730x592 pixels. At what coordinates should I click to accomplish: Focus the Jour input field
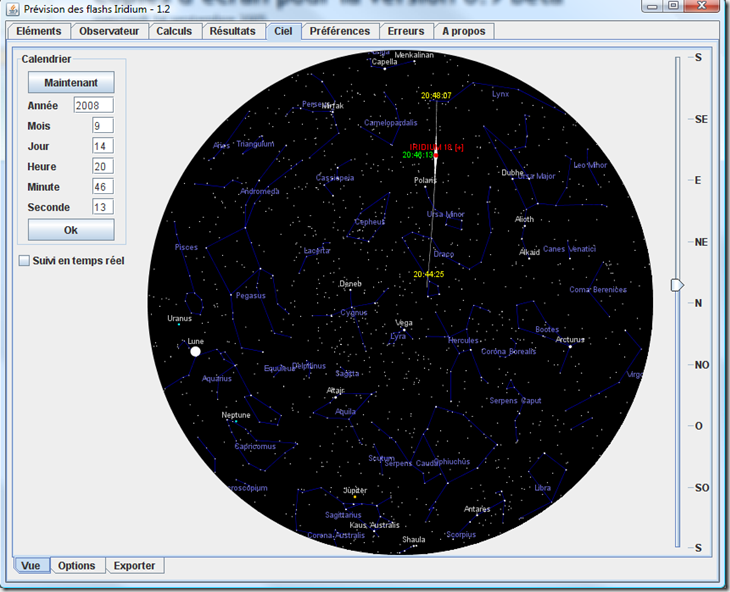(102, 146)
